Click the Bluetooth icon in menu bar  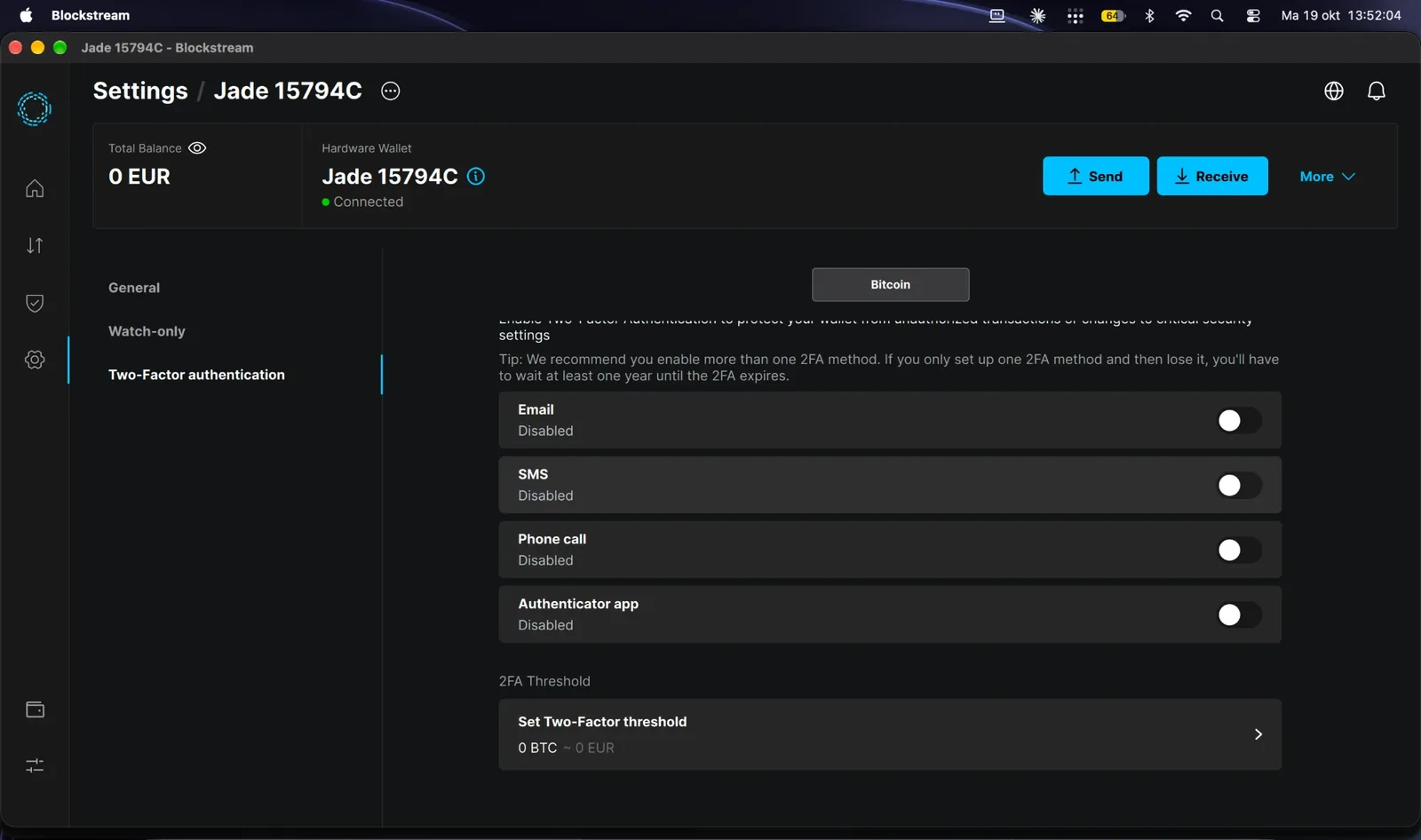tap(1149, 15)
